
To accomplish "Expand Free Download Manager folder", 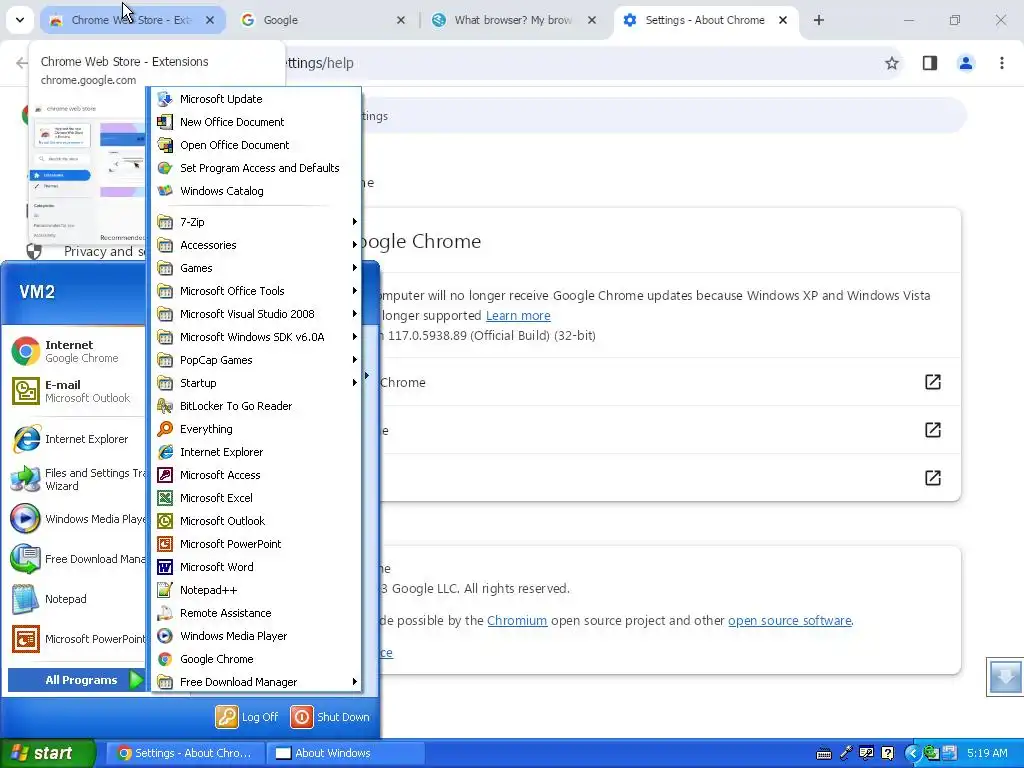I will [x=256, y=682].
